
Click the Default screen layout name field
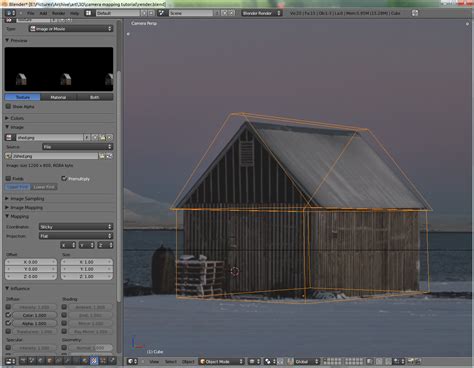point(118,13)
